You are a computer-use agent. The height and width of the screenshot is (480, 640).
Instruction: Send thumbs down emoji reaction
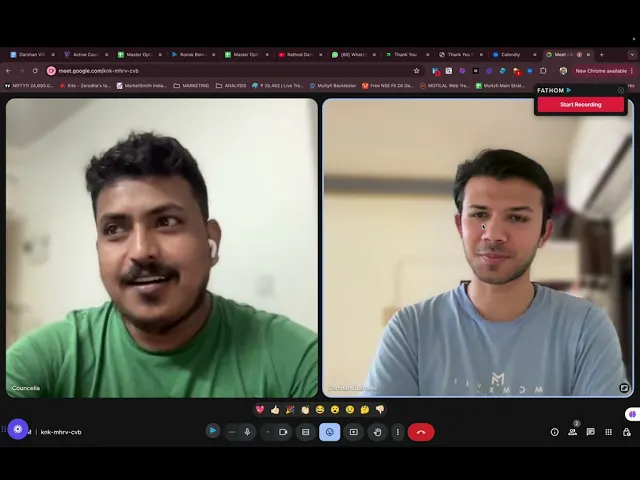point(380,409)
